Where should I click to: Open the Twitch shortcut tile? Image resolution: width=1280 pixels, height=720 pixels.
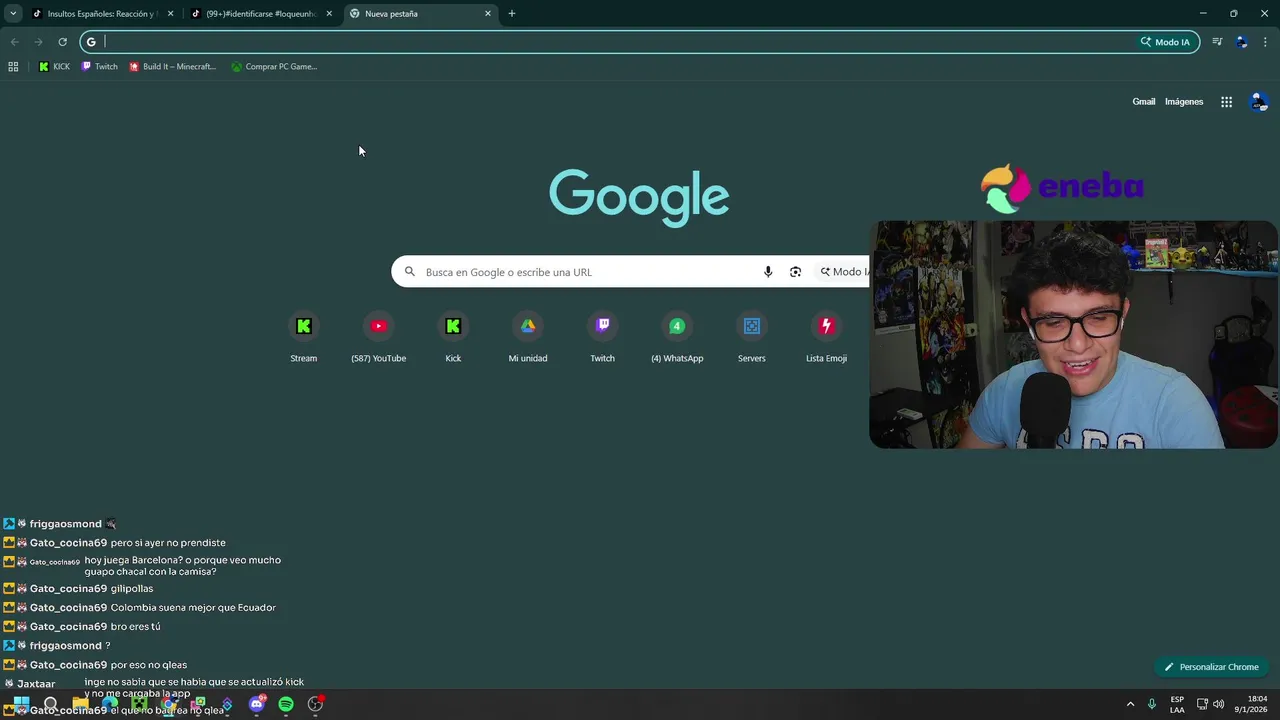coord(602,338)
